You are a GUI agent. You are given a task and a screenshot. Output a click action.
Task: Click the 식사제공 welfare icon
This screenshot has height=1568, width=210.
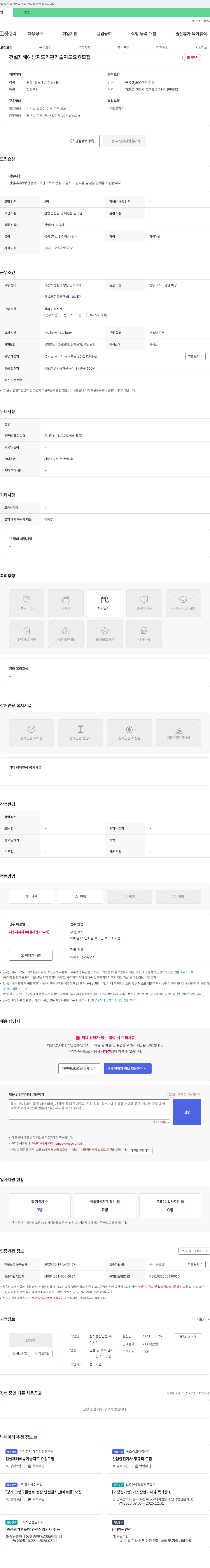[x=144, y=634]
